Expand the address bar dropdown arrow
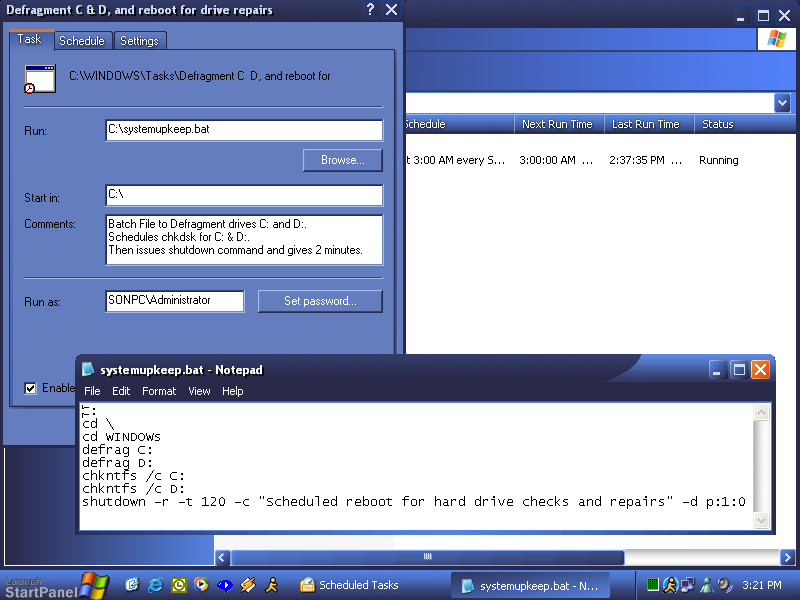This screenshot has height=600, width=800. (781, 103)
